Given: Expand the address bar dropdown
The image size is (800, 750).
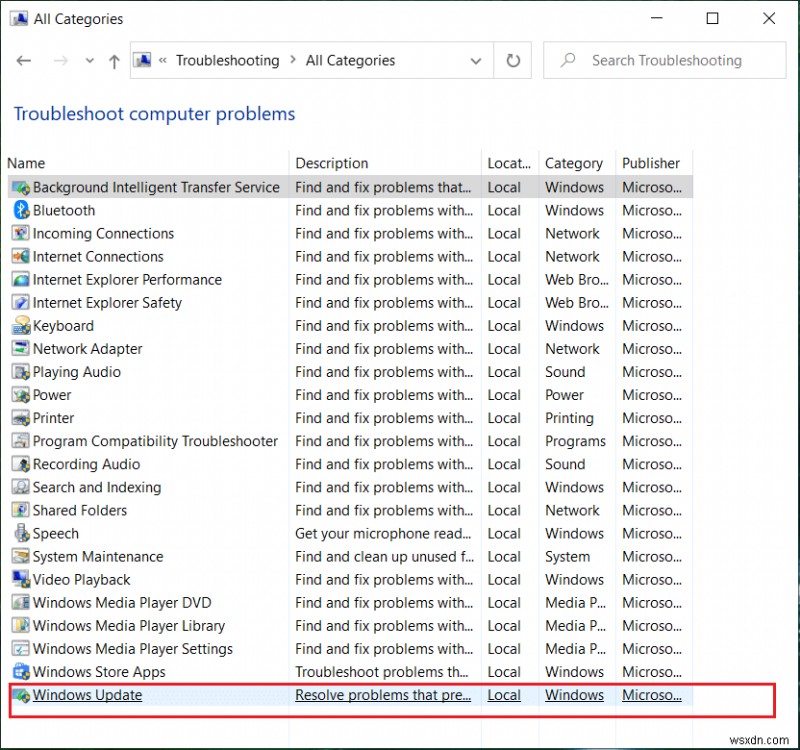Looking at the screenshot, I should click(476, 60).
